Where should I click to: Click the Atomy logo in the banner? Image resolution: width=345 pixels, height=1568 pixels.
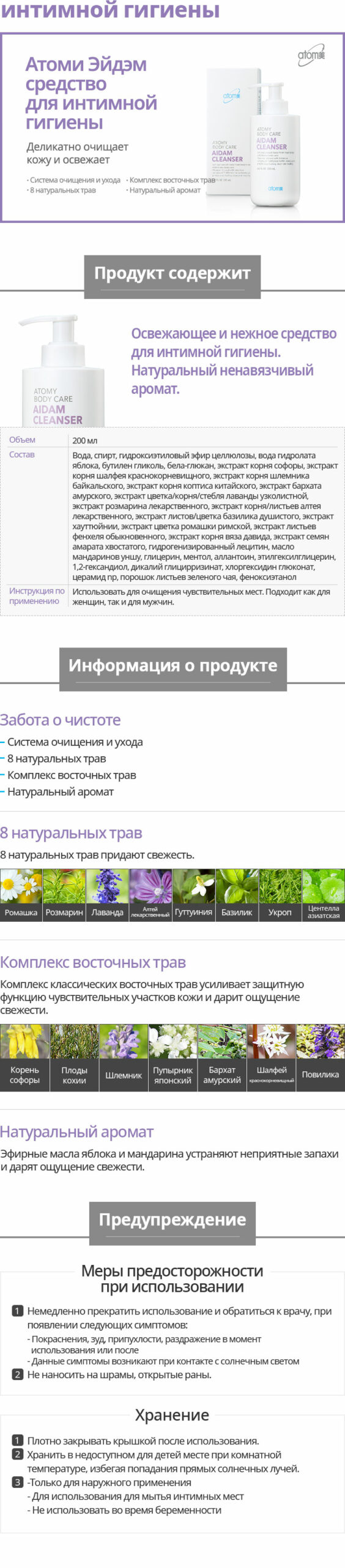pos(311,56)
